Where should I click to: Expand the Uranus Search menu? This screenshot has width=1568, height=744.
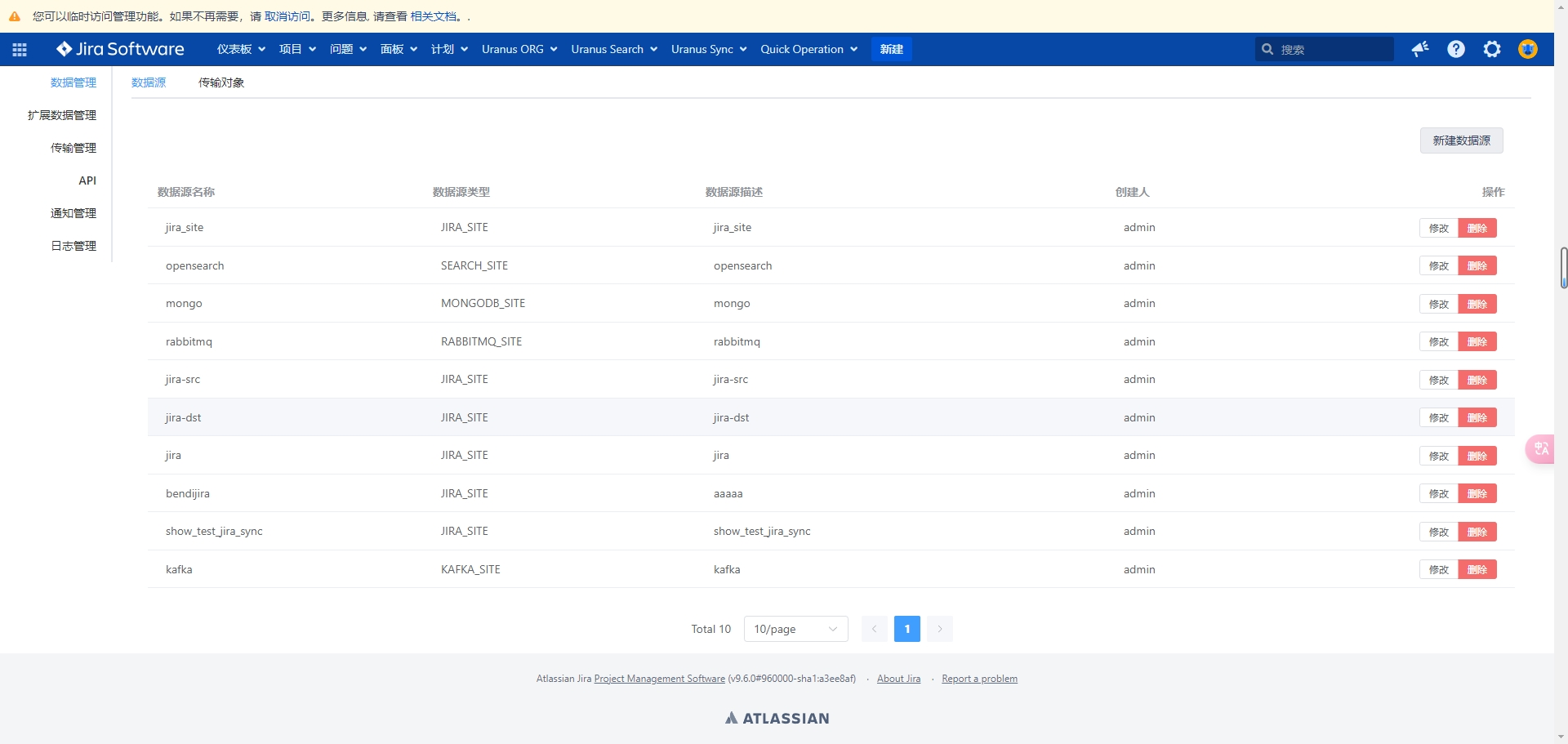[x=614, y=49]
